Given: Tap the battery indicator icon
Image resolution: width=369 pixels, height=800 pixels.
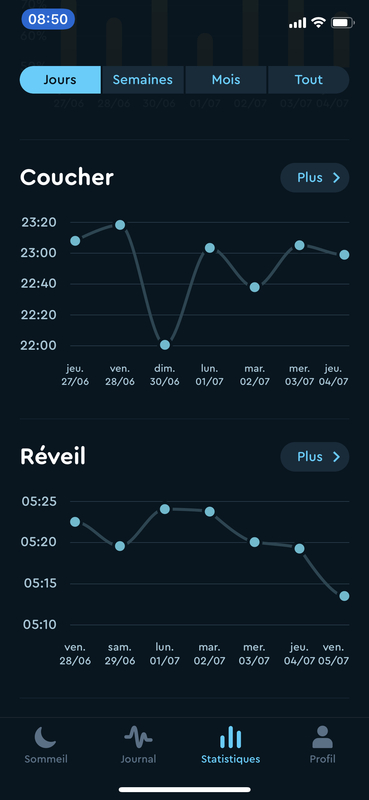Looking at the screenshot, I should pyautogui.click(x=342, y=22).
